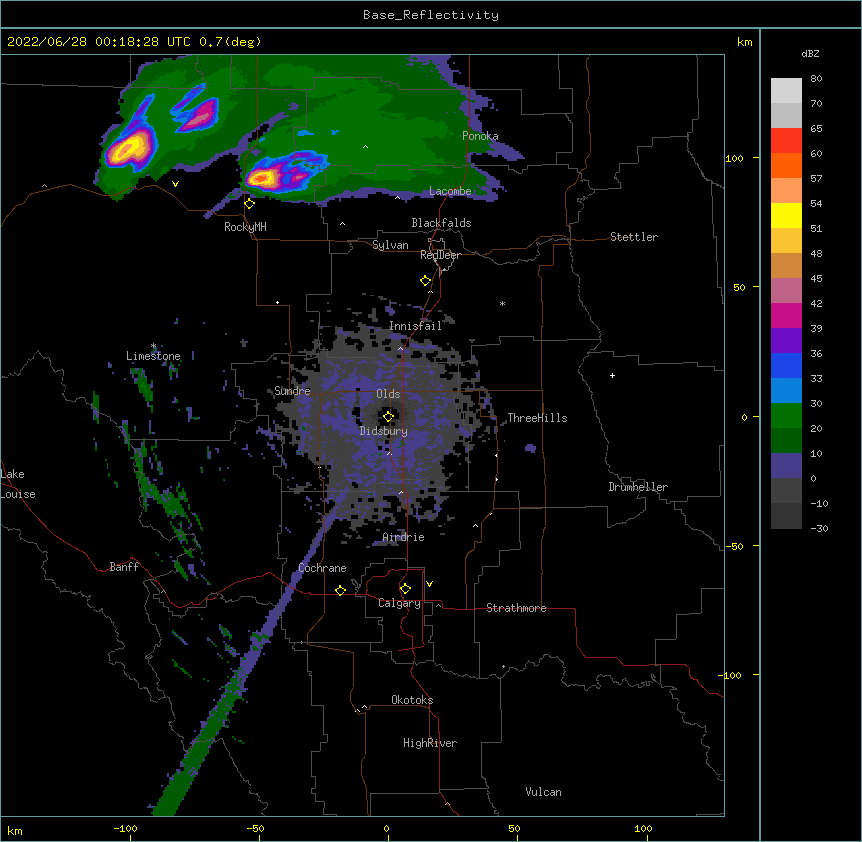Click the dBZ legend heading
This screenshot has height=842, width=862.
pyautogui.click(x=810, y=54)
